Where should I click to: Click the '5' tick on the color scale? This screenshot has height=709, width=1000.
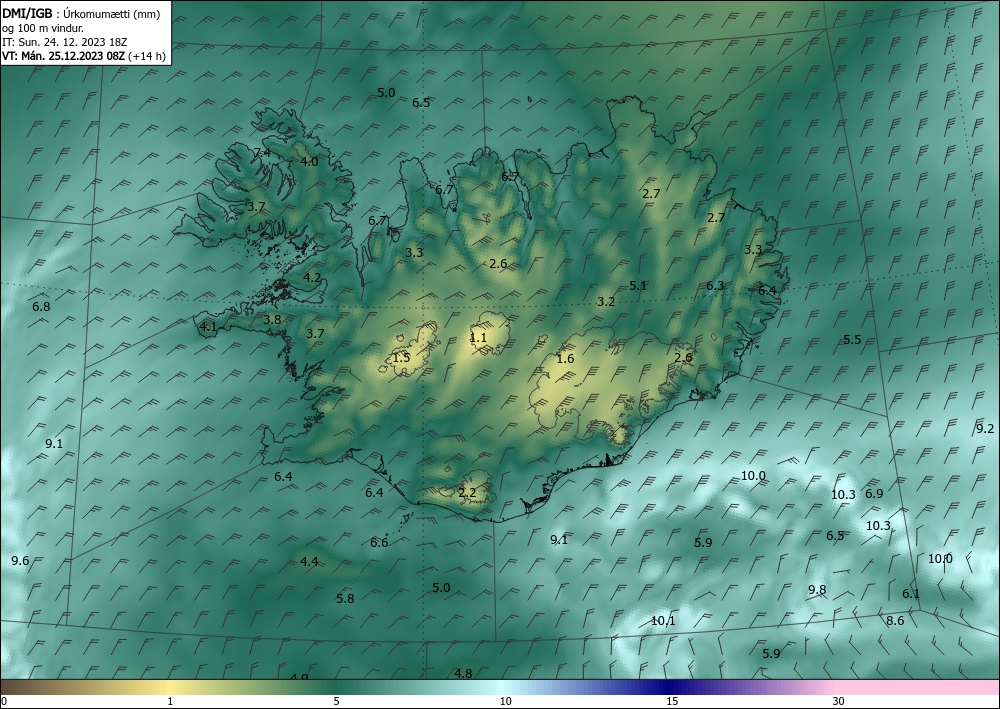click(x=336, y=702)
